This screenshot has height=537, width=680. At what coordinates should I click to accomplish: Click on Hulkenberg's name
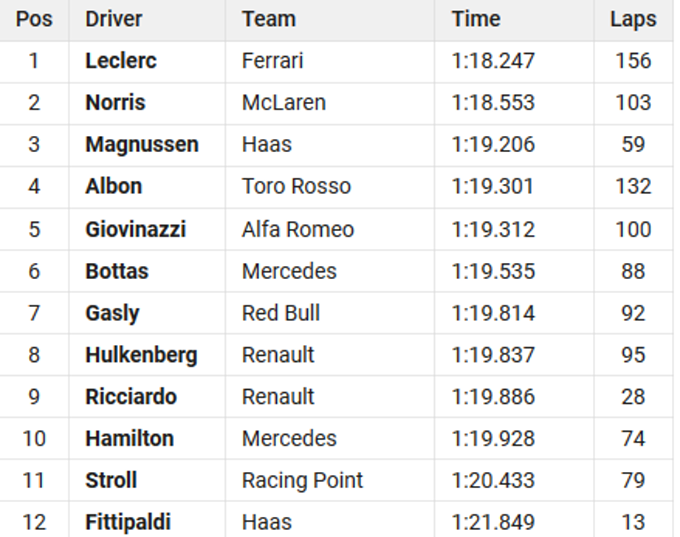[x=141, y=355]
